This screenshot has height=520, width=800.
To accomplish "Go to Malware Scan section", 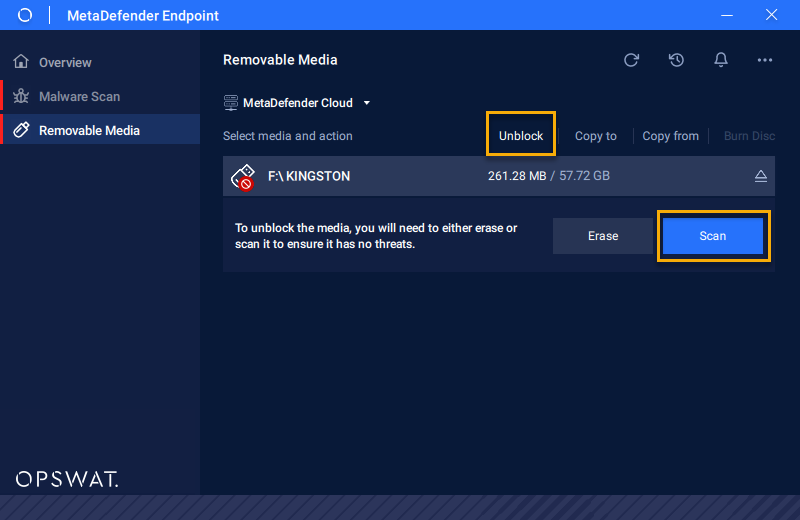I will click(x=101, y=96).
